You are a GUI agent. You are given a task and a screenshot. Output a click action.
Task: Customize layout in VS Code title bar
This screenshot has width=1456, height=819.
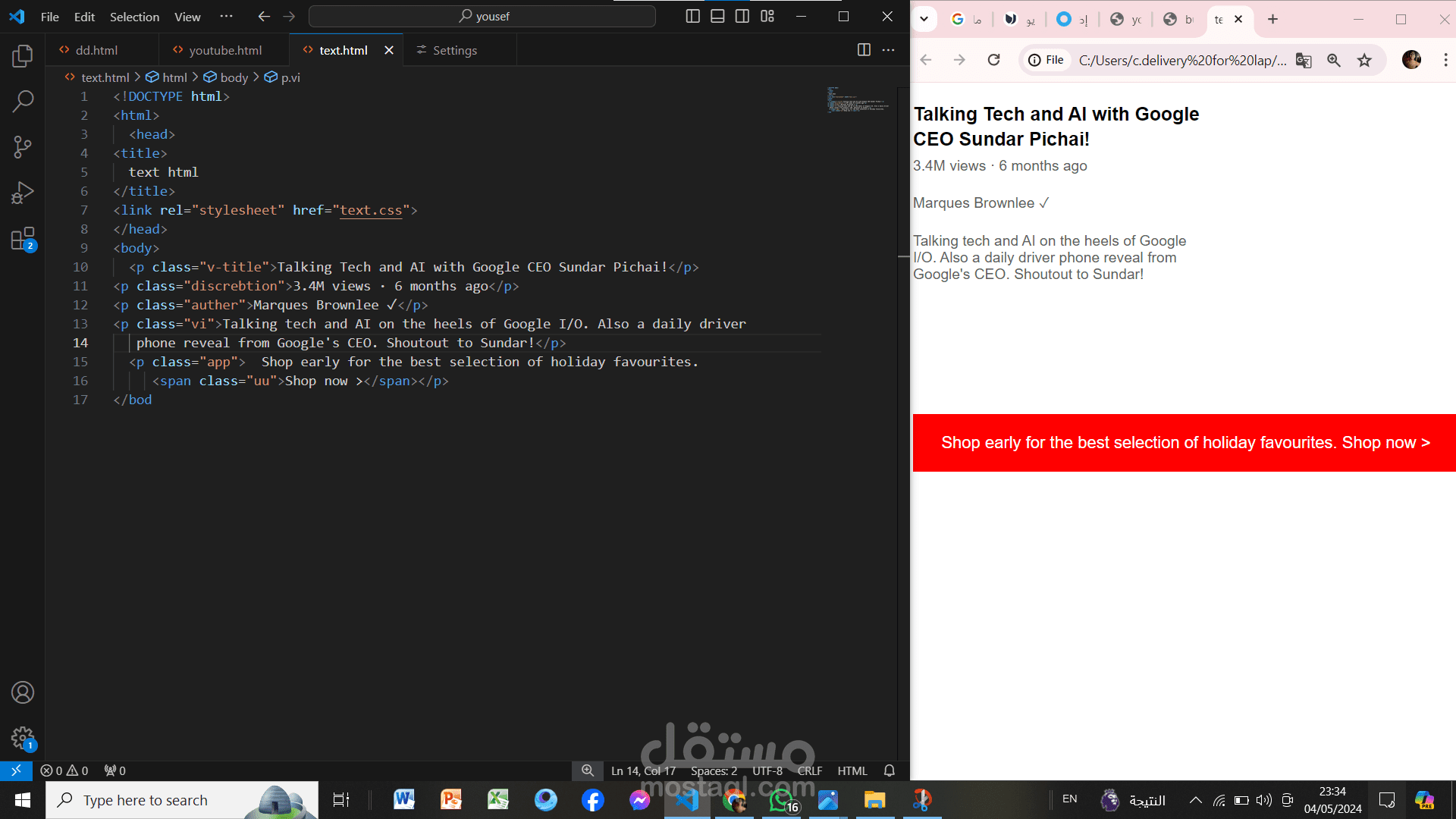point(767,17)
